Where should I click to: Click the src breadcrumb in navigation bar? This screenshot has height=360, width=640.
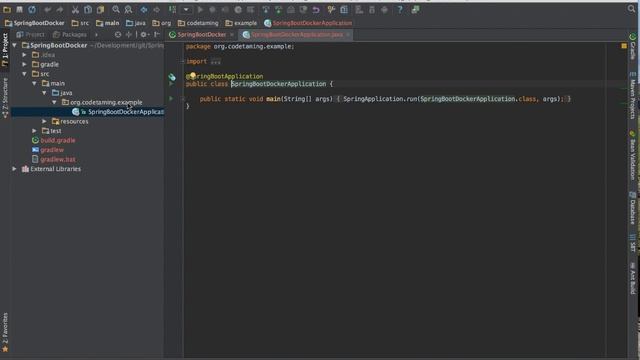coord(80,23)
